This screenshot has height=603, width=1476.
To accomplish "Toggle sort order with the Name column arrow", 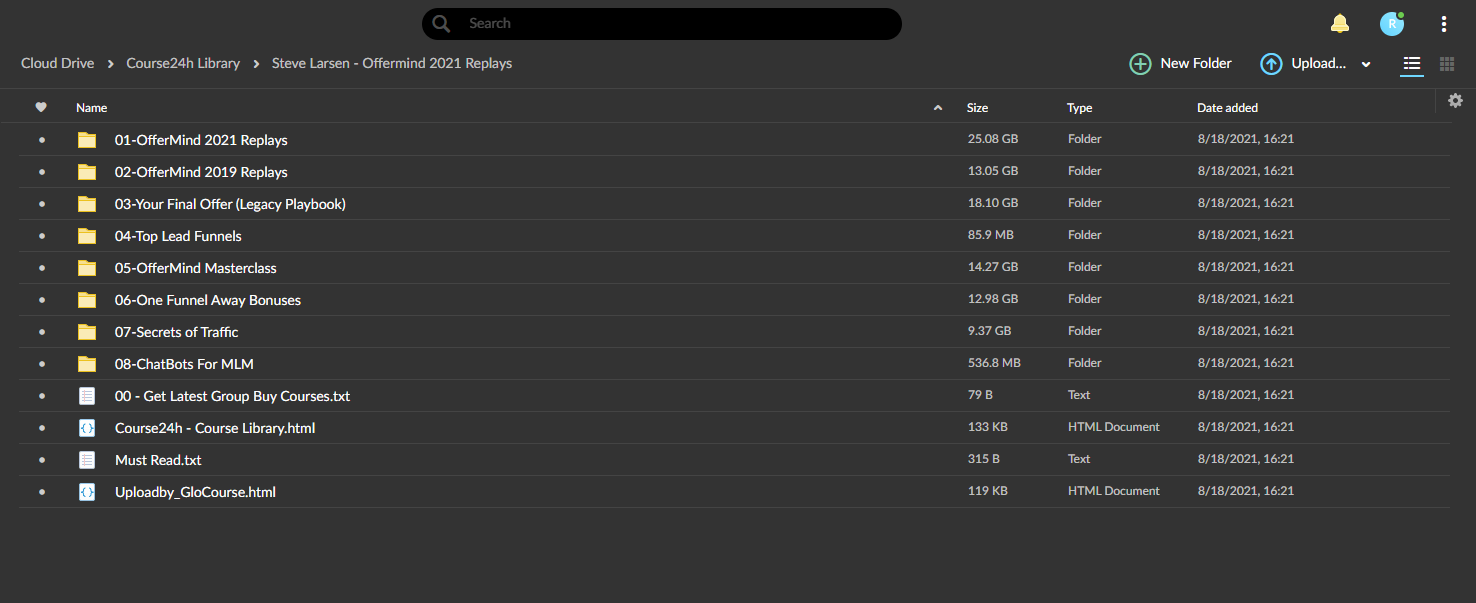I will point(938,108).
